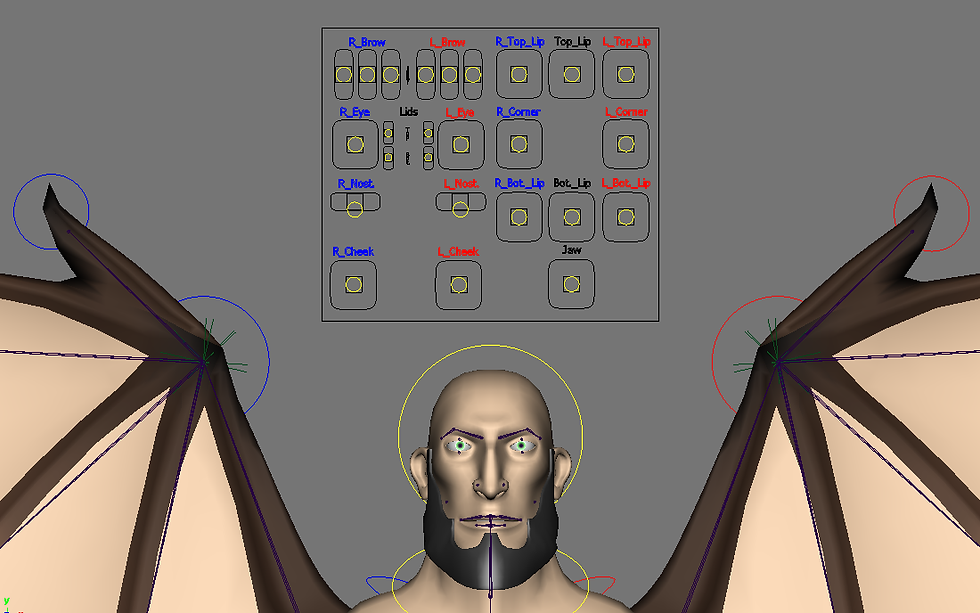
Task: Select the L_Bot_Lip control handle
Action: (626, 217)
